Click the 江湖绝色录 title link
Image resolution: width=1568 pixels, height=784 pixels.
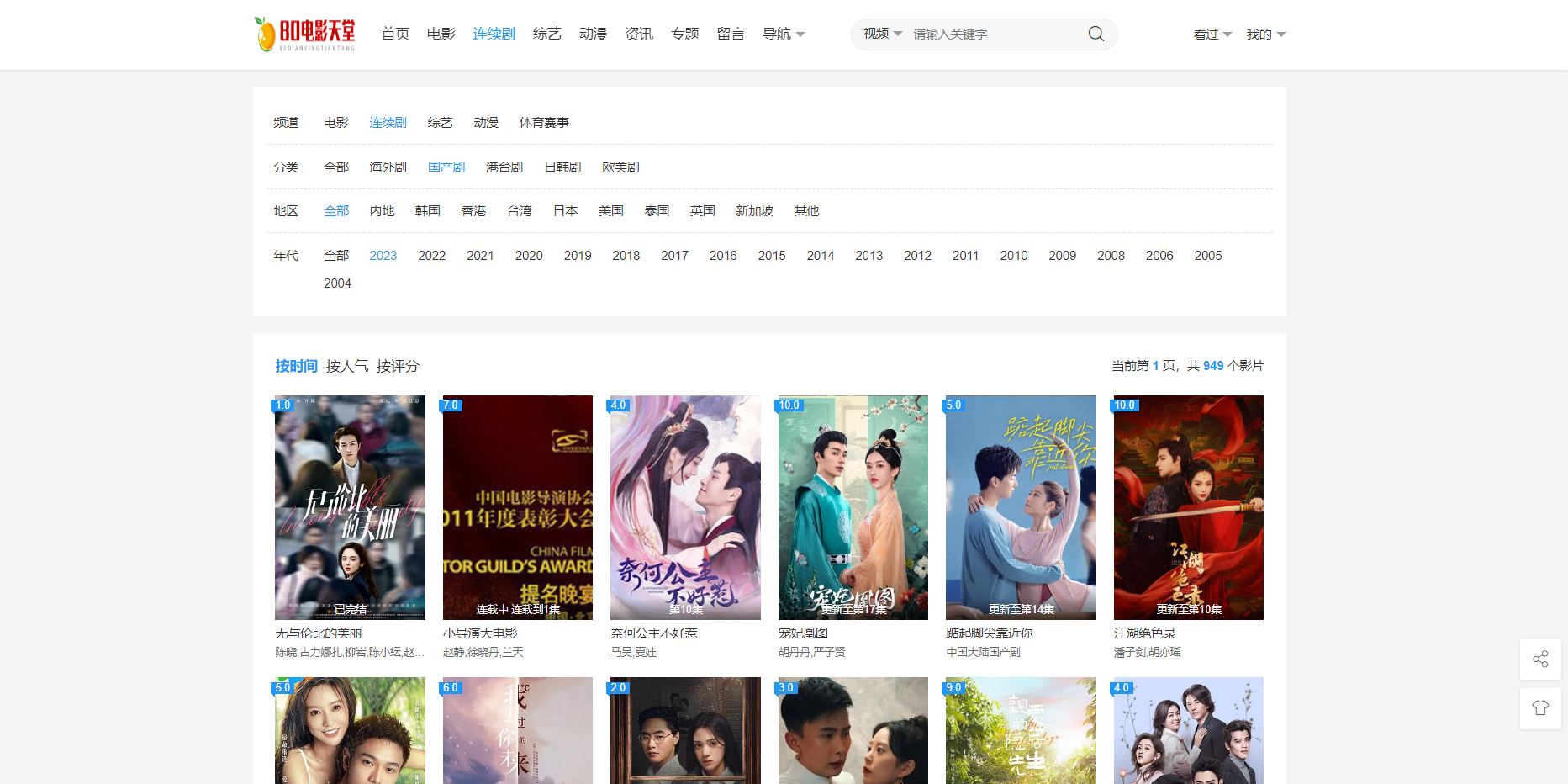point(1145,633)
